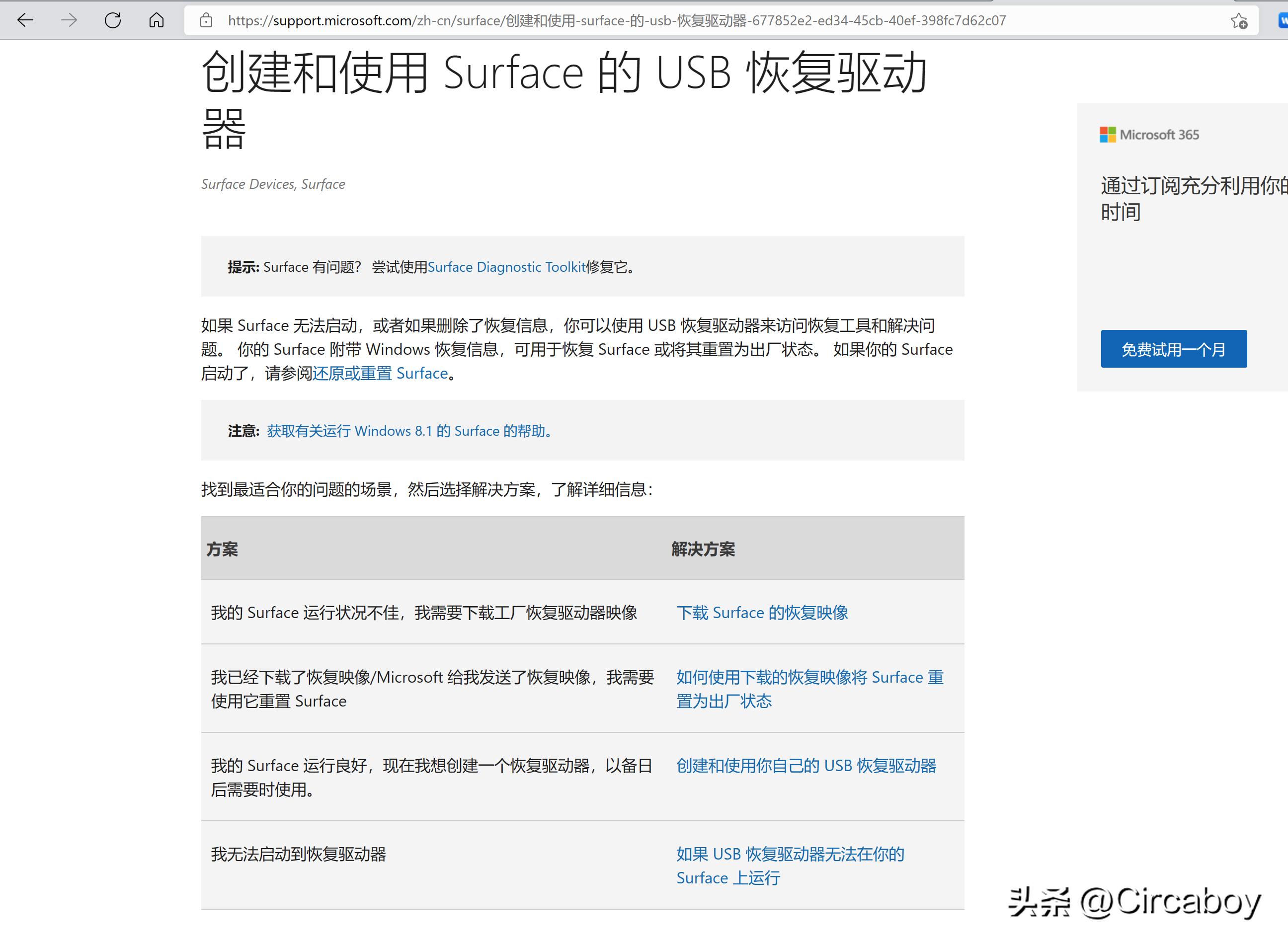This screenshot has height=946, width=1288.
Task: Open the Surface Diagnostic Toolkit link
Action: [x=506, y=267]
